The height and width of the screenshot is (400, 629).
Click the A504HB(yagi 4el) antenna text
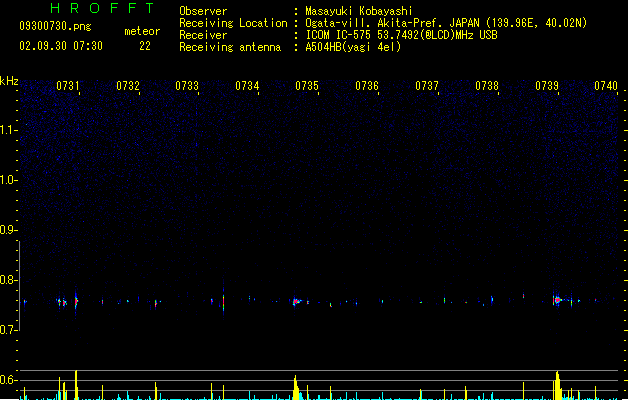coord(353,47)
